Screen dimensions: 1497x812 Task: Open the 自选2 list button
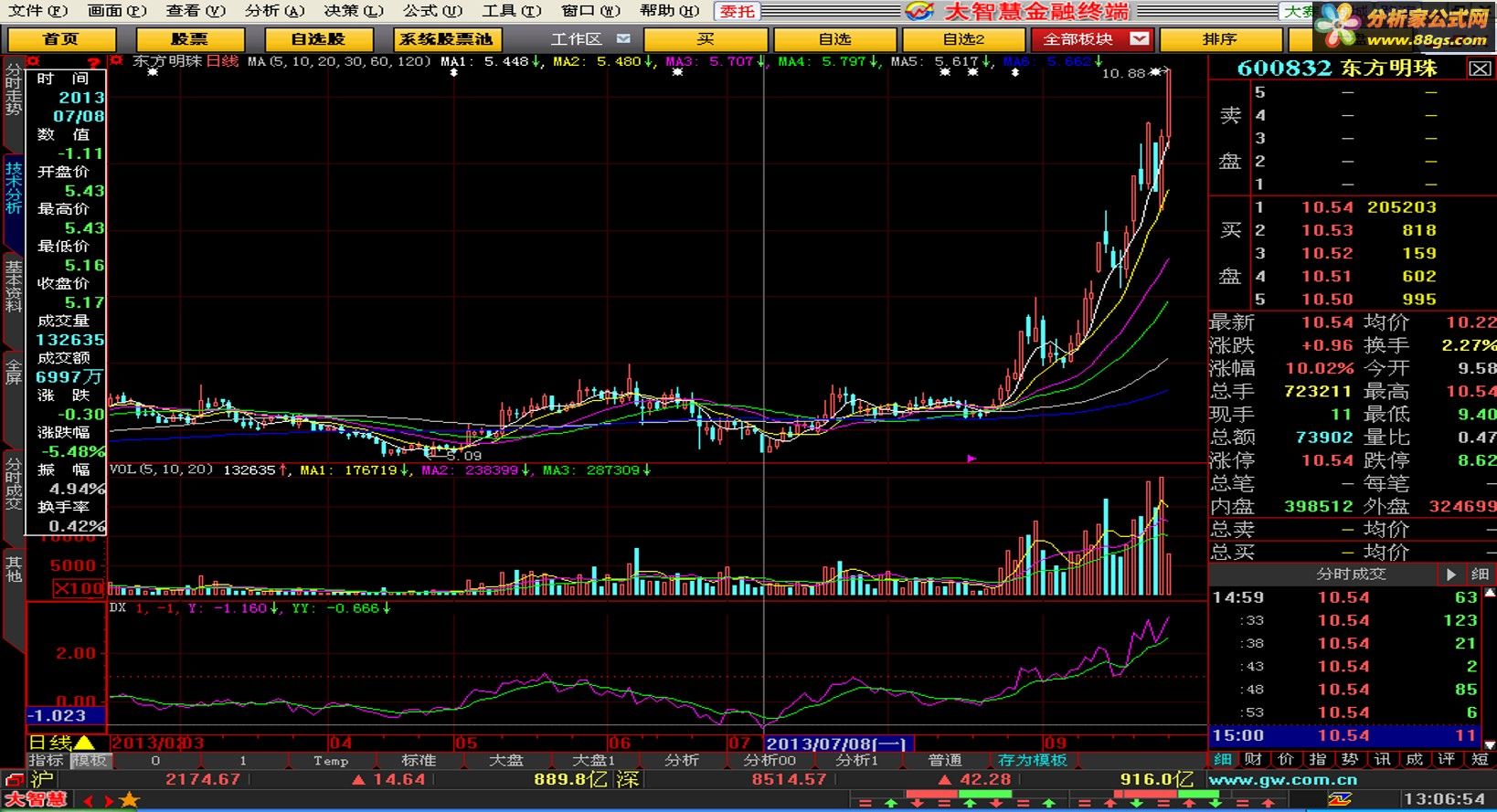point(963,39)
